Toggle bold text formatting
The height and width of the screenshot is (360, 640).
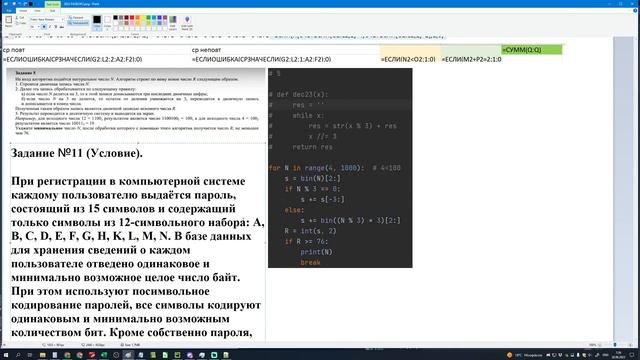pyautogui.click(x=44, y=27)
